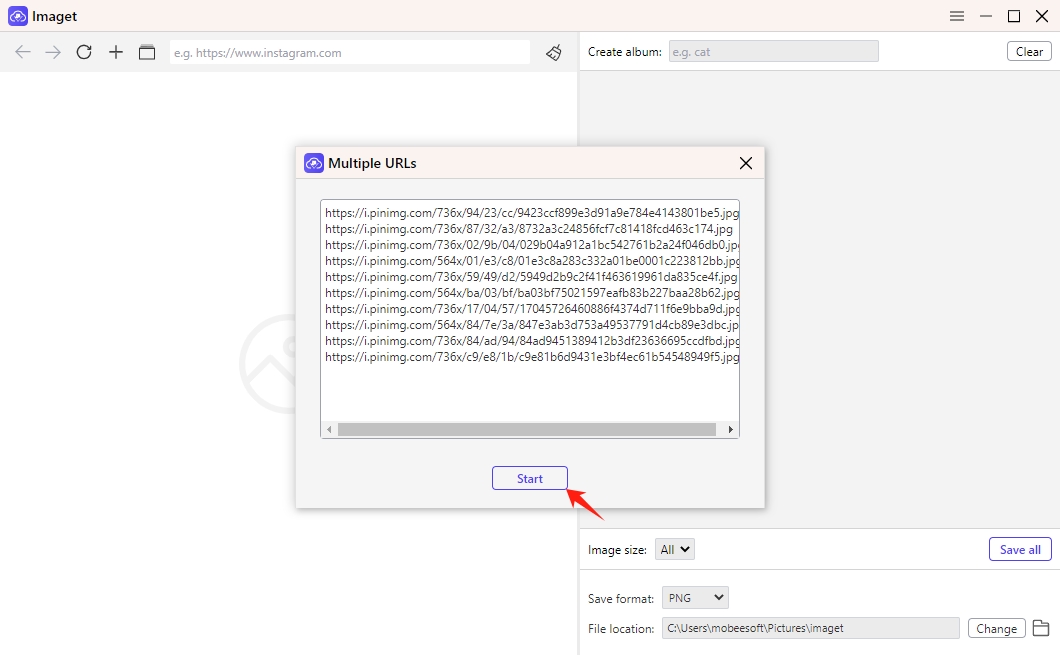Click the page refresh icon
1060x655 pixels.
(x=84, y=52)
